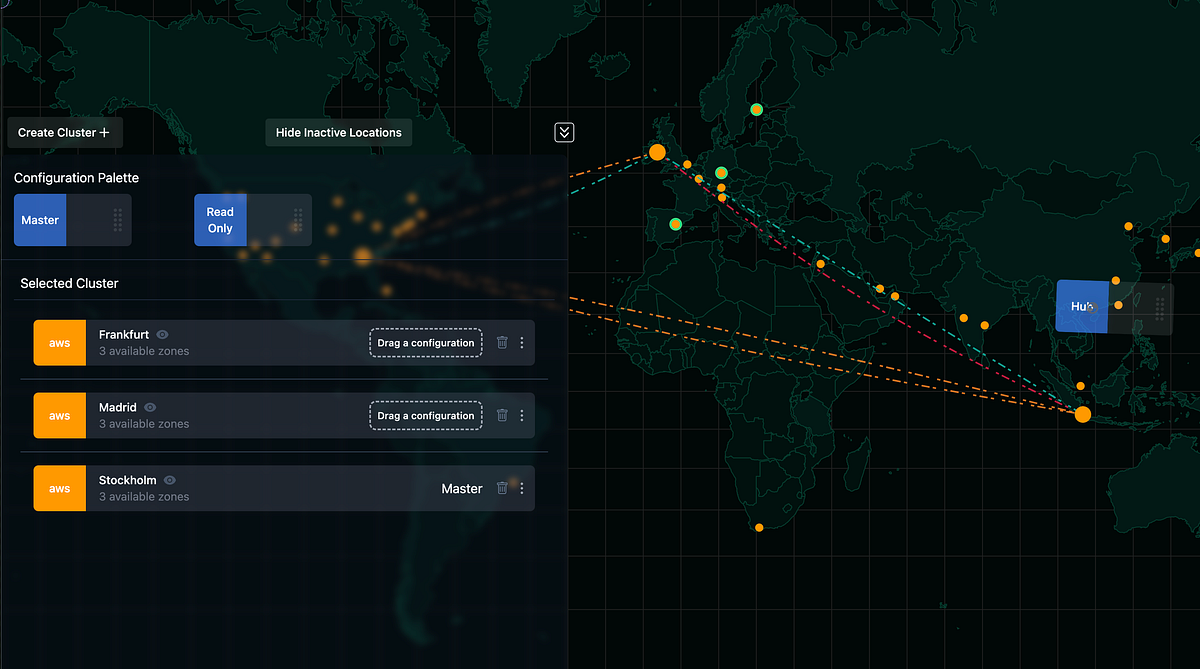This screenshot has width=1200, height=669.
Task: Click Stockholm 3 available zones text
Action: (144, 497)
